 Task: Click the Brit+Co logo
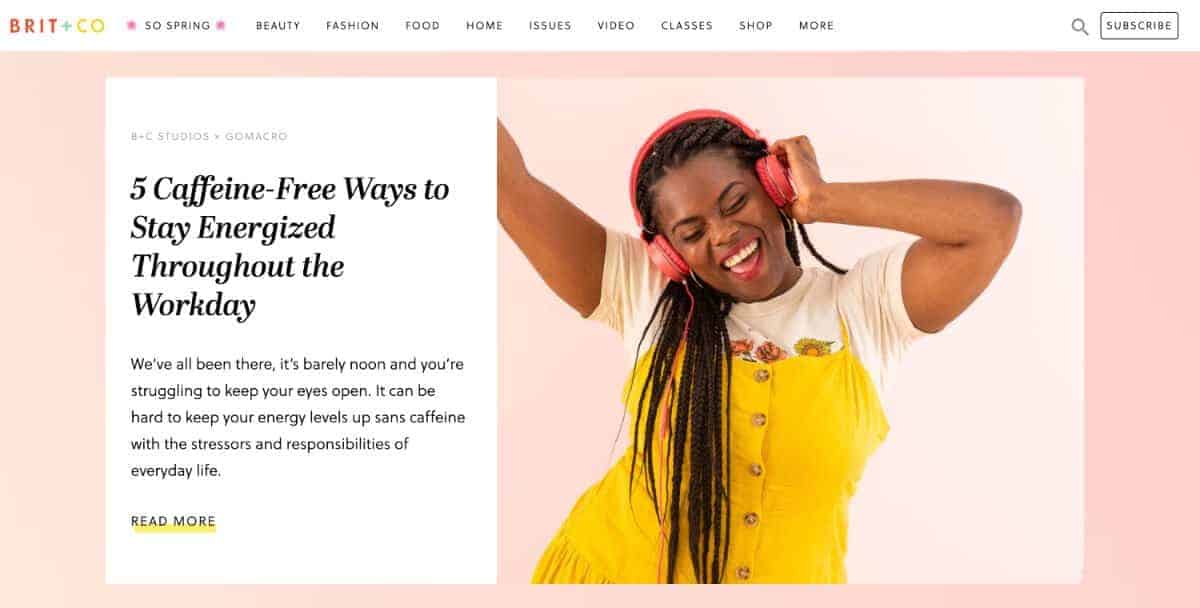[x=57, y=26]
